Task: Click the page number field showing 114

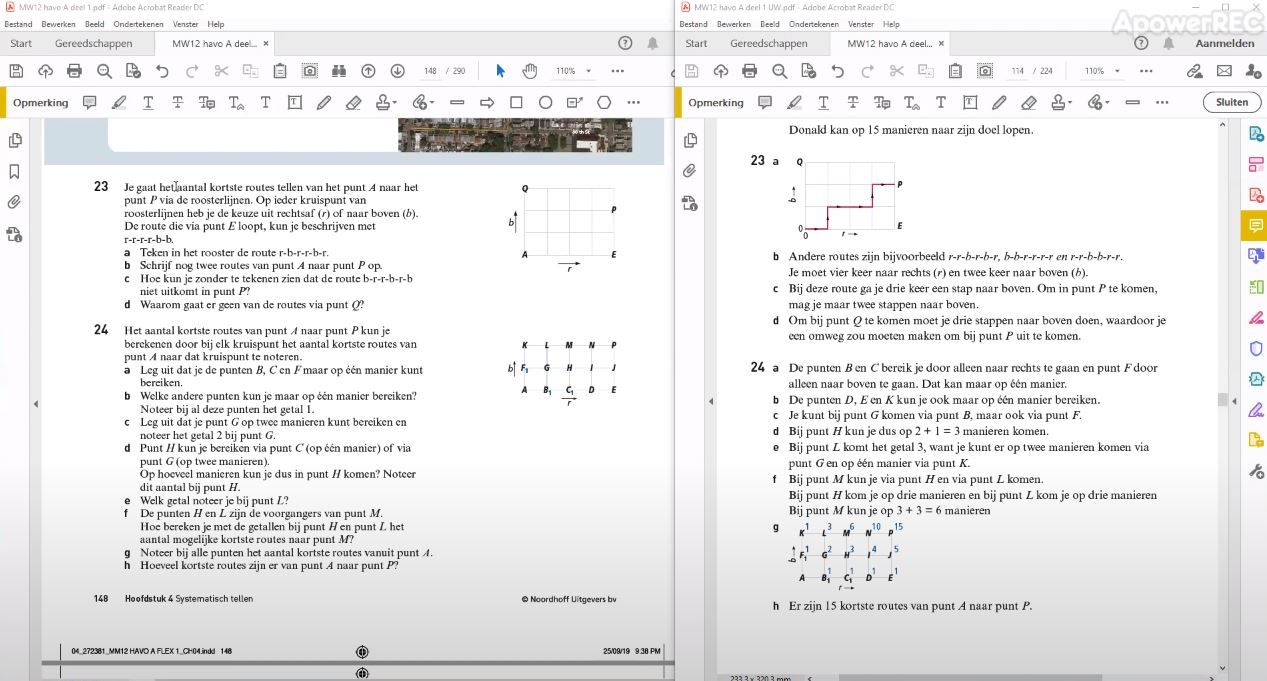Action: [x=1018, y=71]
